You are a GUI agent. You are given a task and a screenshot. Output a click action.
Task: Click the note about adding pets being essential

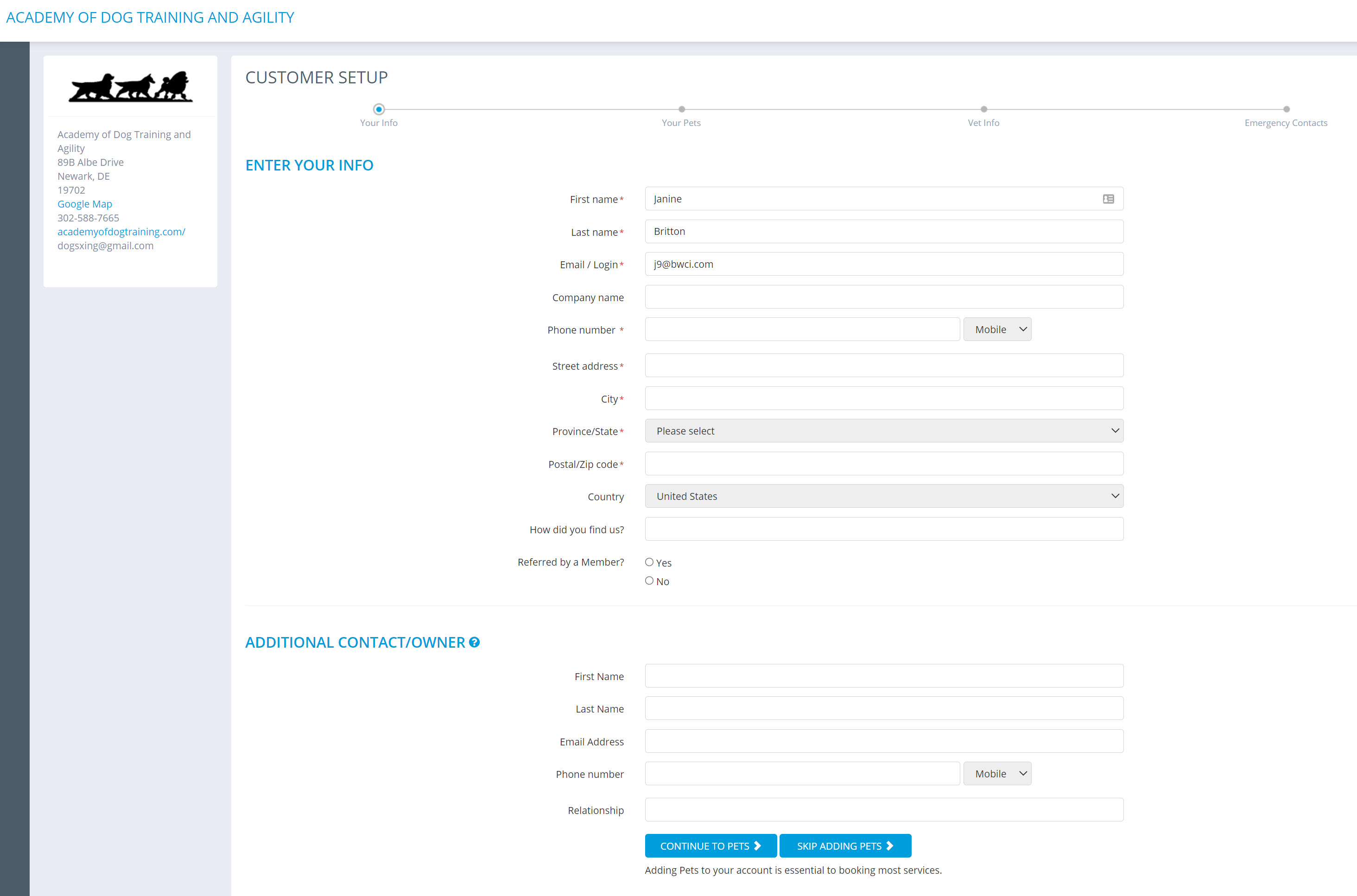[x=793, y=870]
